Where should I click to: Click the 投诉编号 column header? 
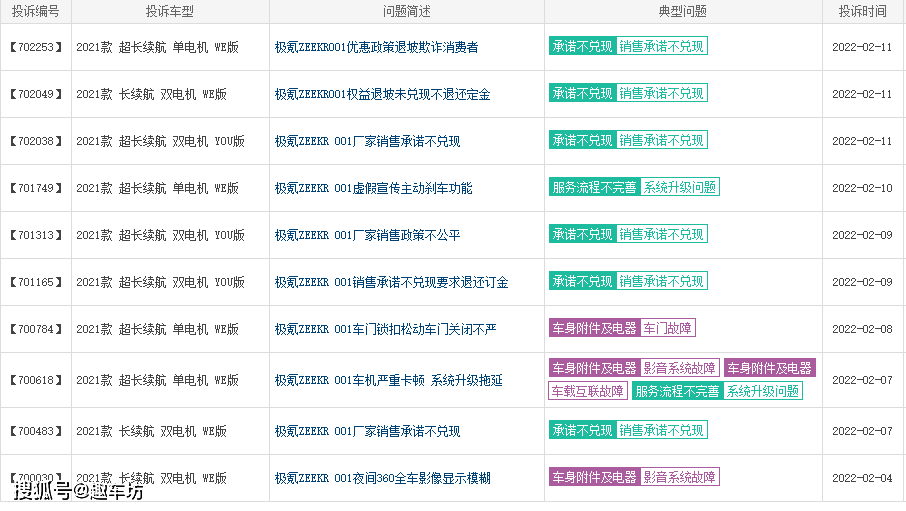(x=36, y=12)
